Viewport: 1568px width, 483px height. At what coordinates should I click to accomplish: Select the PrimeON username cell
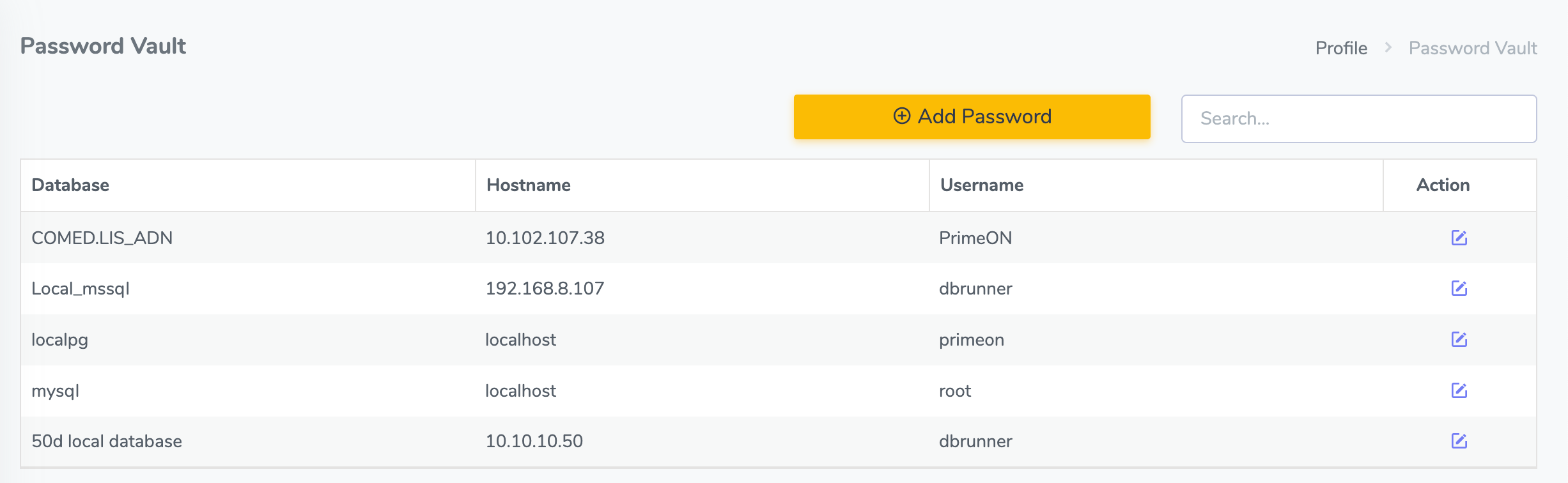(975, 238)
